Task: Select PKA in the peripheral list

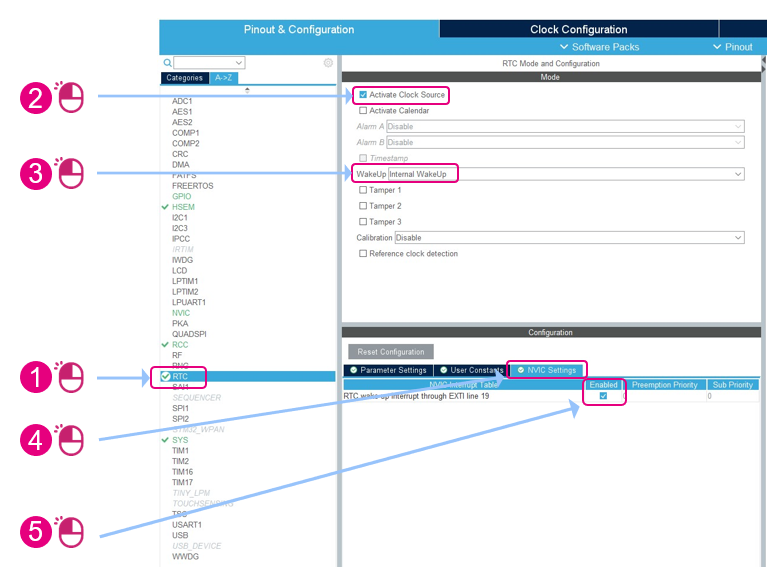Action: pos(180,323)
